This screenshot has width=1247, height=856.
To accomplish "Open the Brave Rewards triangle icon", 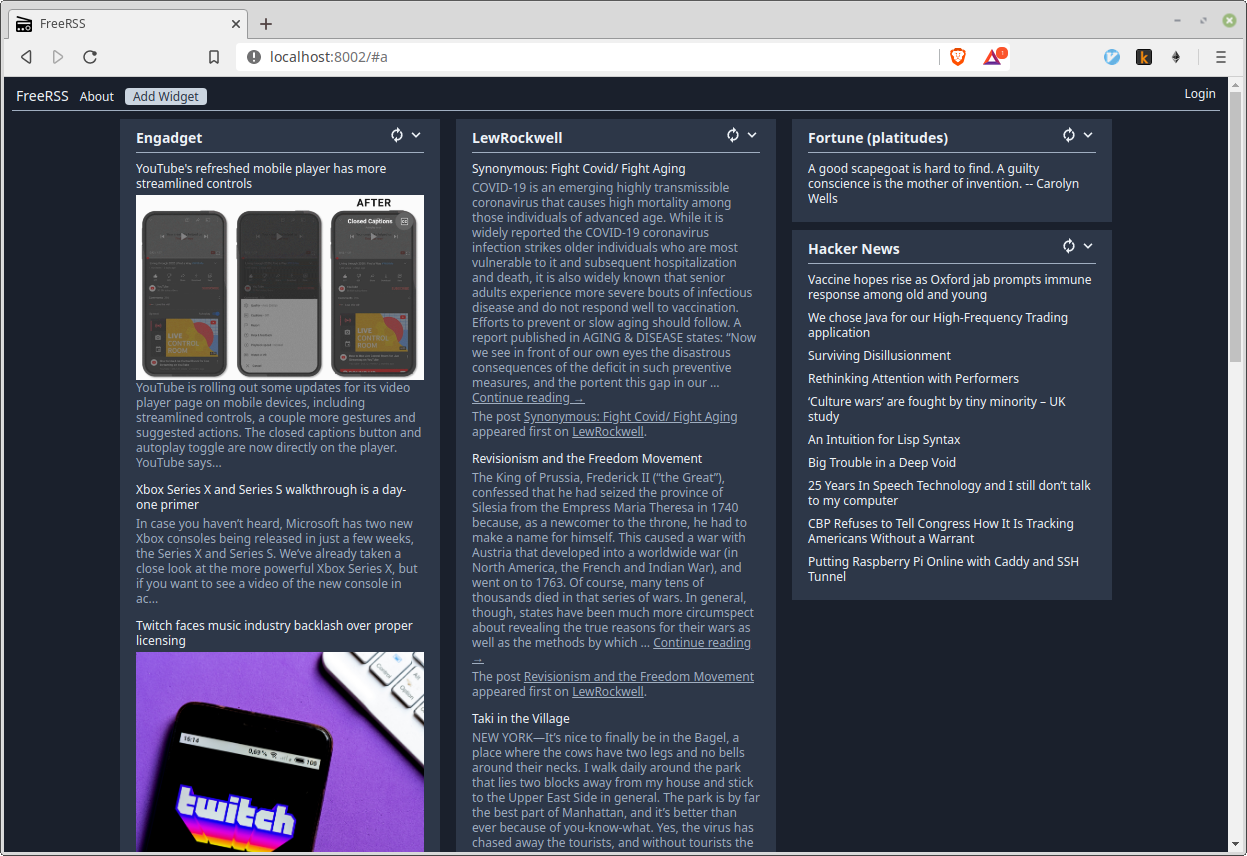I will (993, 57).
